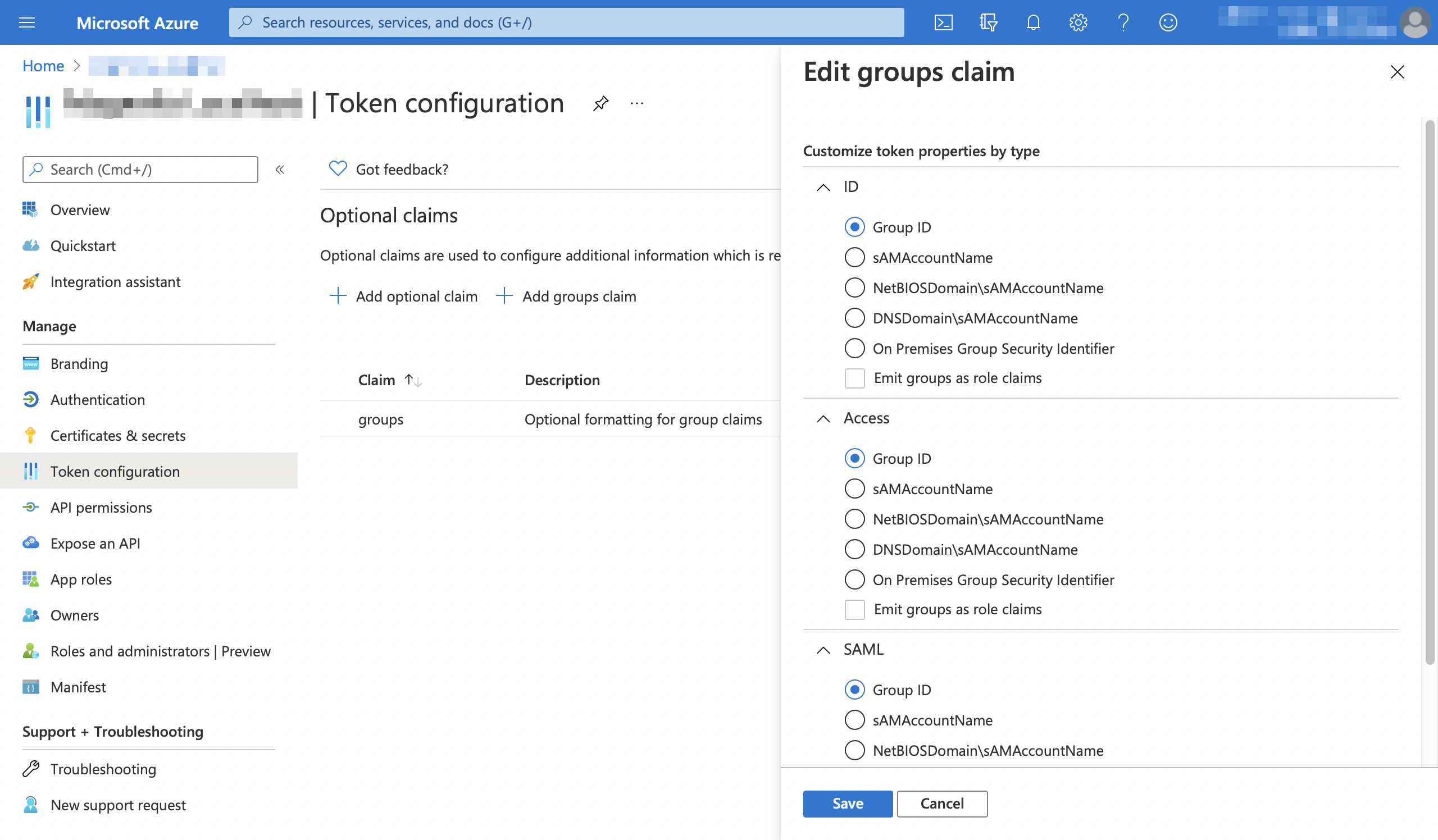
Task: Collapse the ID token section
Action: (823, 187)
